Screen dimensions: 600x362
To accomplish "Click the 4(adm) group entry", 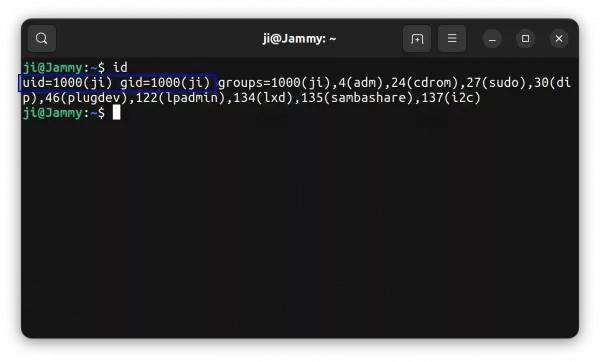I will click(360, 83).
